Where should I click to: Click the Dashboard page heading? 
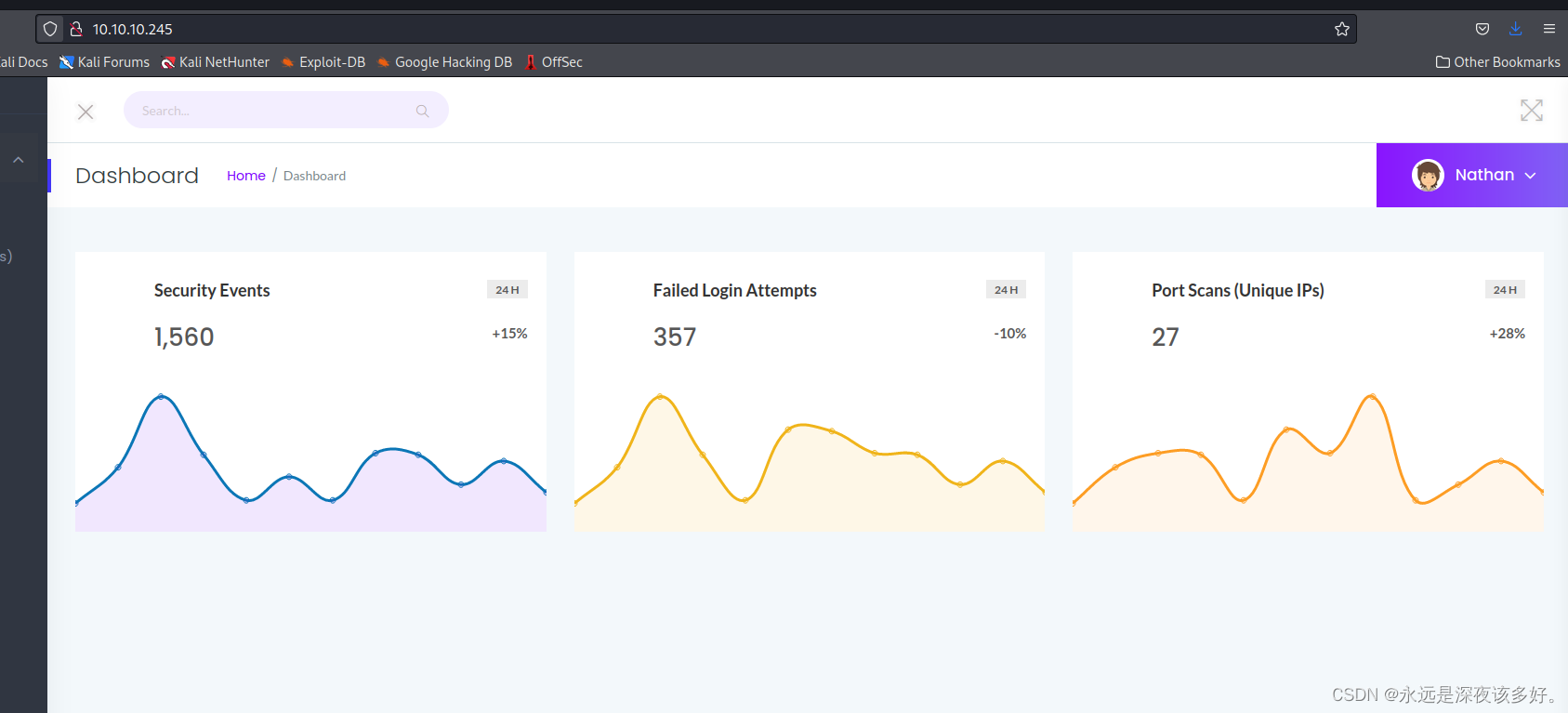[x=138, y=176]
